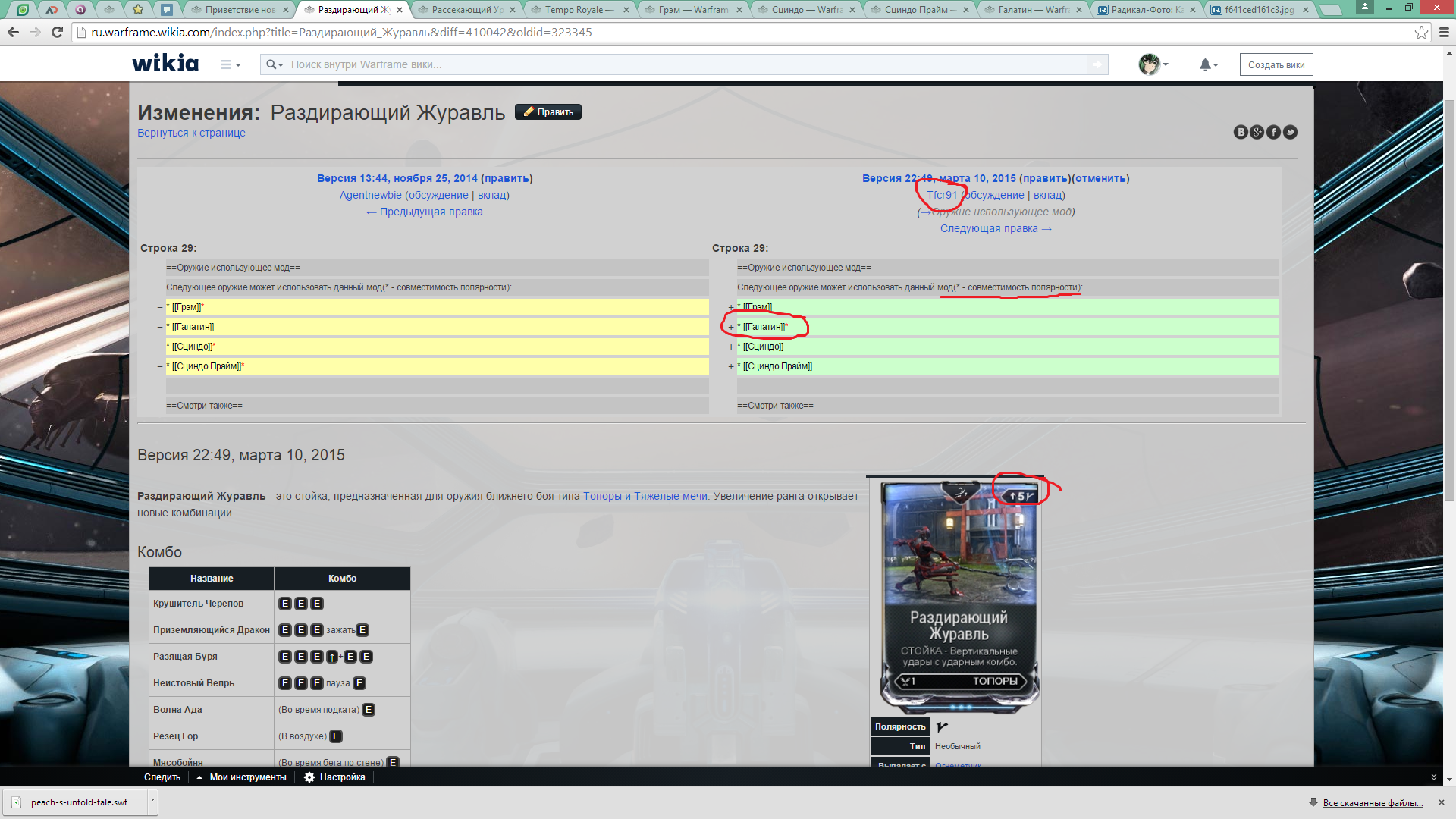The image size is (1456, 819).
Task: Click the Wikia logo
Action: click(x=165, y=63)
